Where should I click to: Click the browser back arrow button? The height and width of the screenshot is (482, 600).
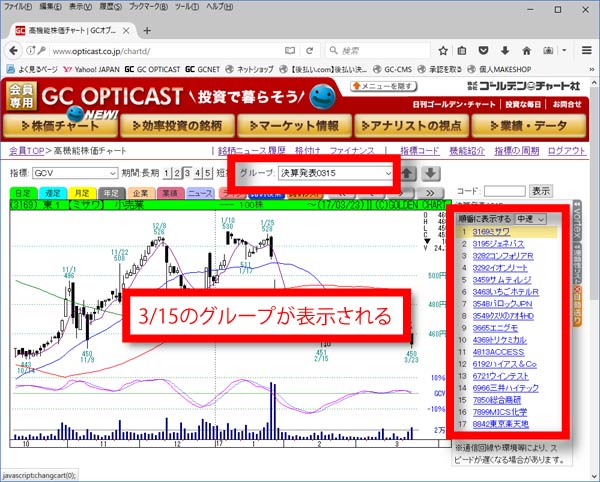(13, 50)
